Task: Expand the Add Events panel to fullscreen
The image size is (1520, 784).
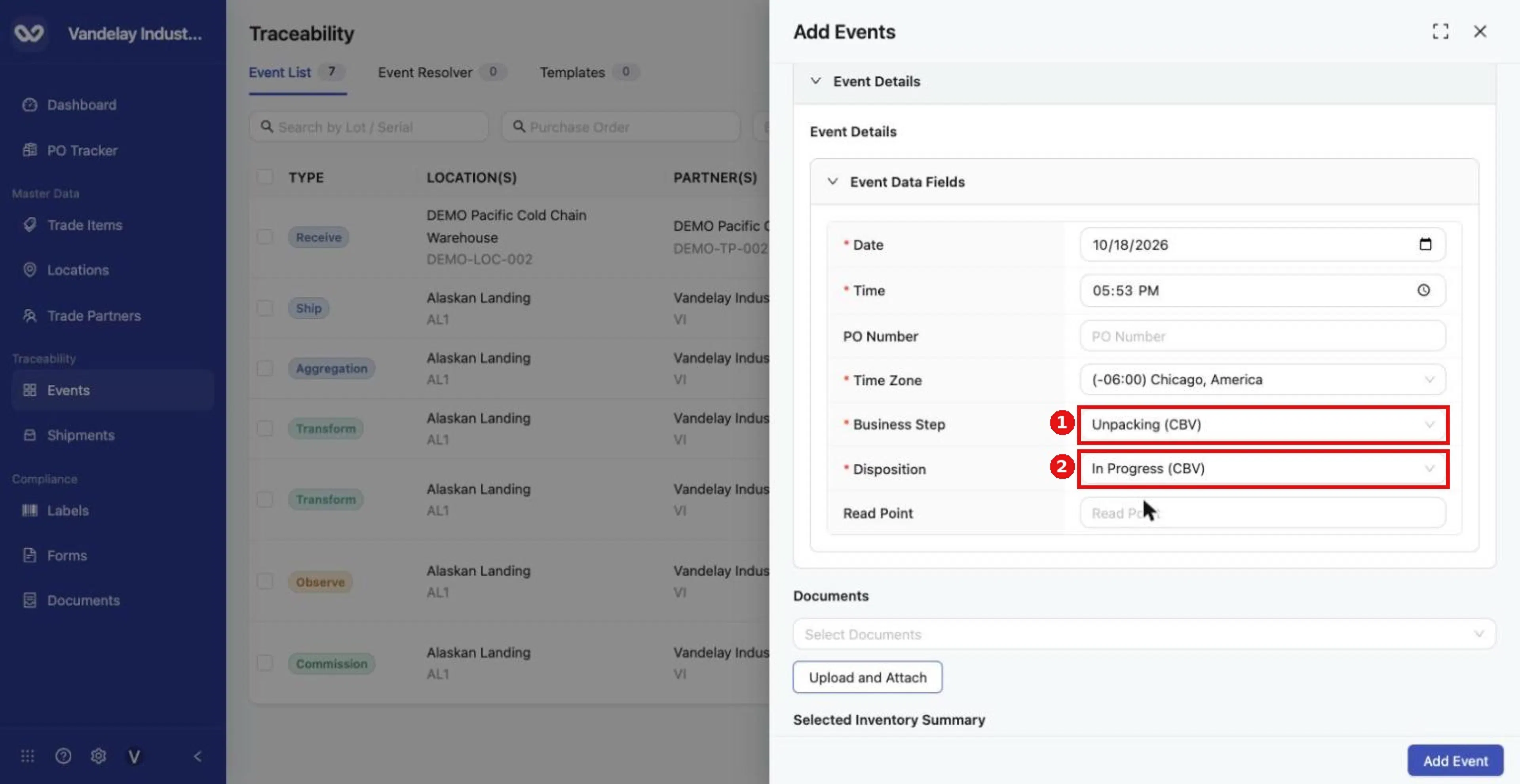Action: [x=1440, y=31]
